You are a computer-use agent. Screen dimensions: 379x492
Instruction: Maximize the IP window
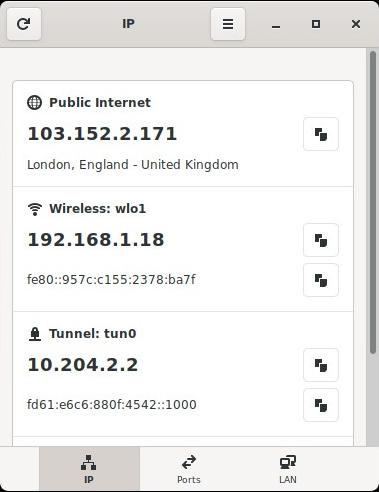[x=316, y=24]
